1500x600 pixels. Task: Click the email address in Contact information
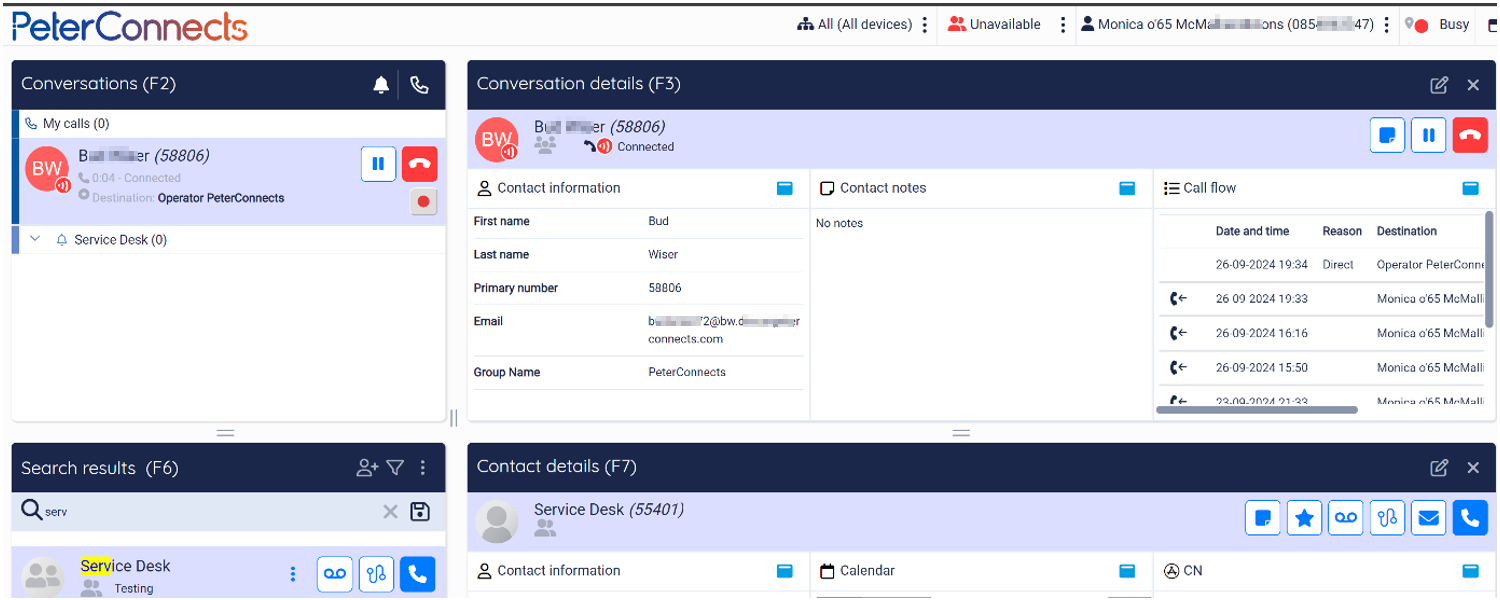[x=724, y=330]
